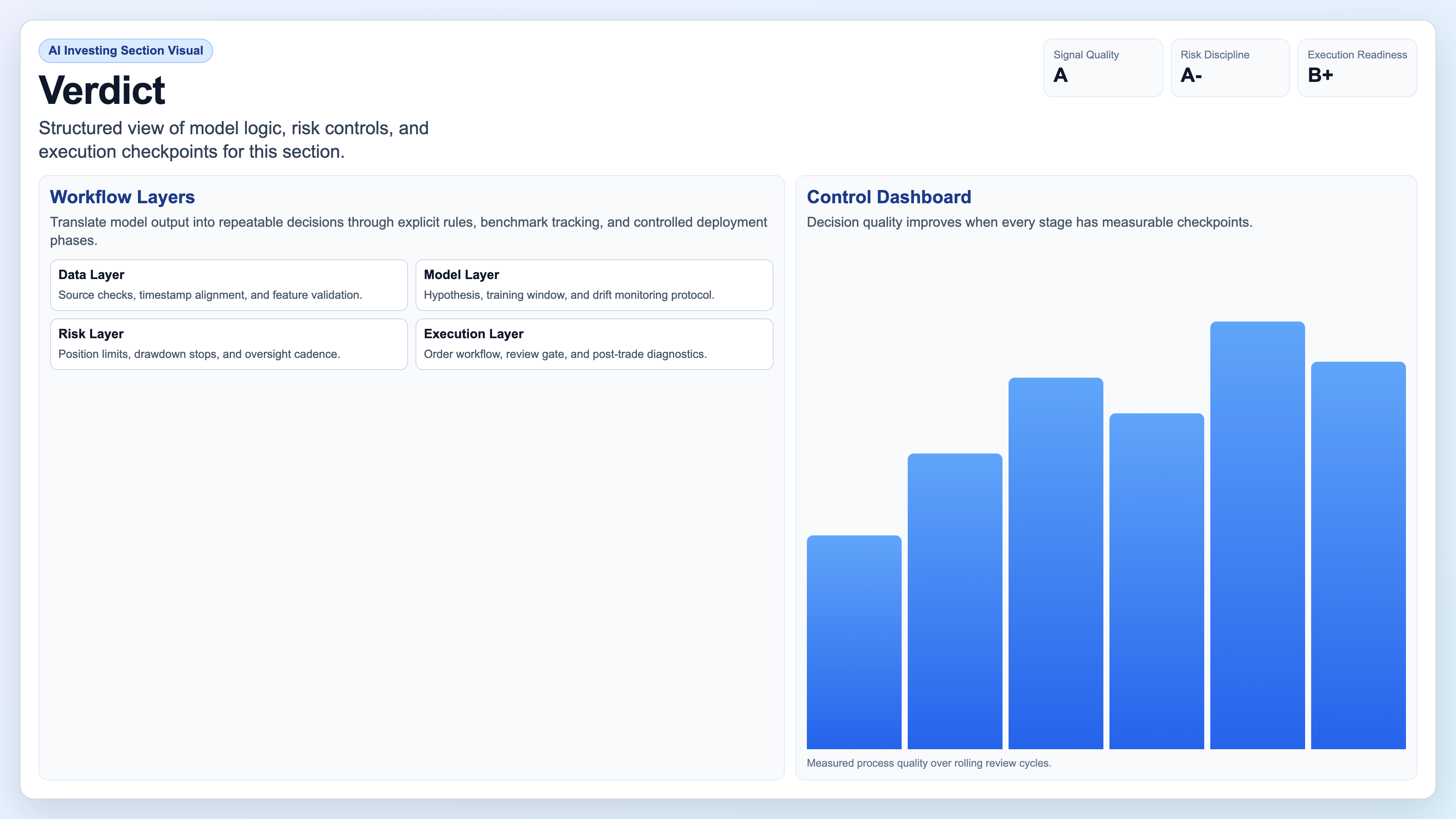Click the Signal Quality label text
Viewport: 1456px width, 819px height.
1085,55
